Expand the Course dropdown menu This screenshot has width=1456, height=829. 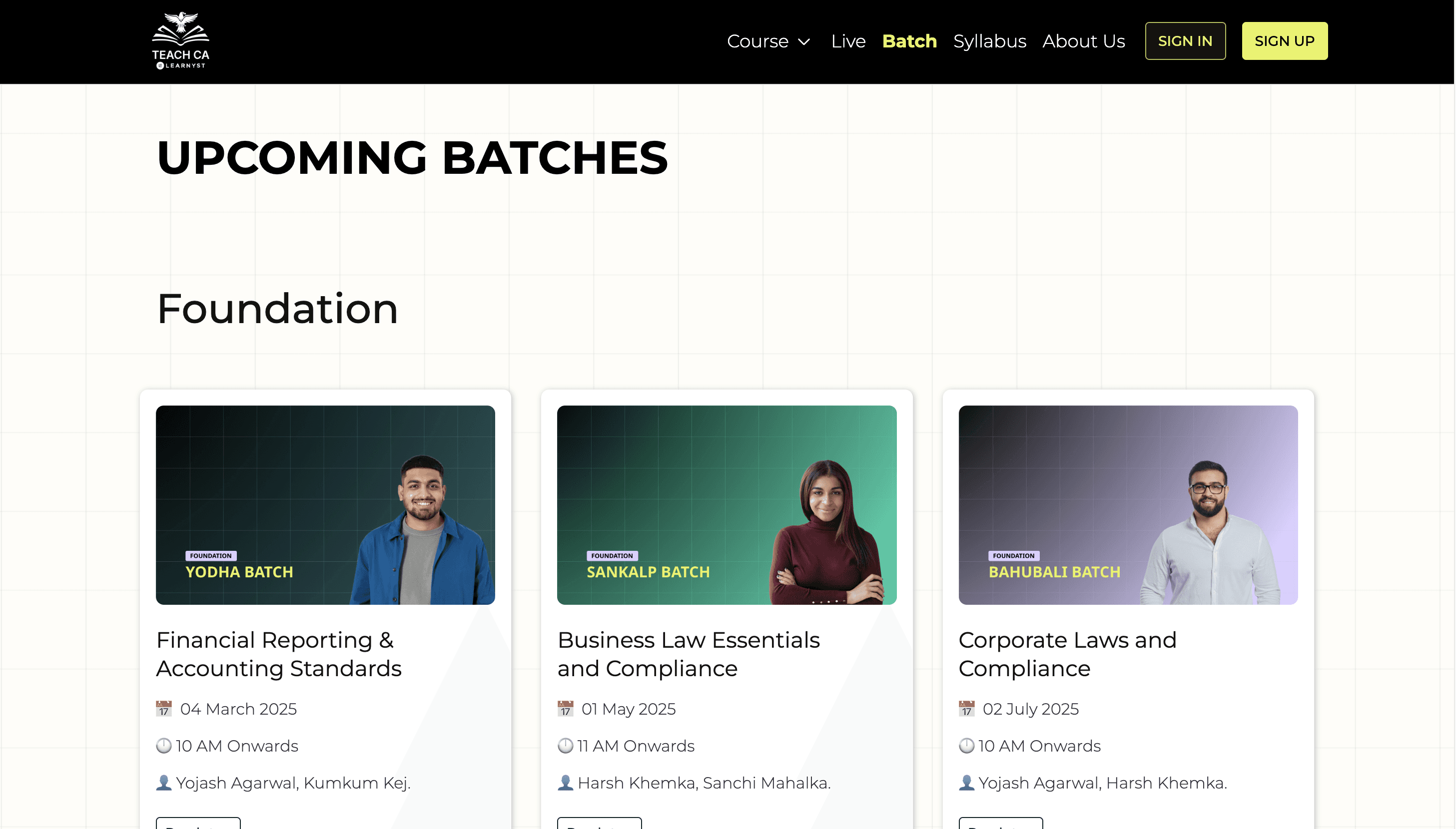tap(757, 41)
